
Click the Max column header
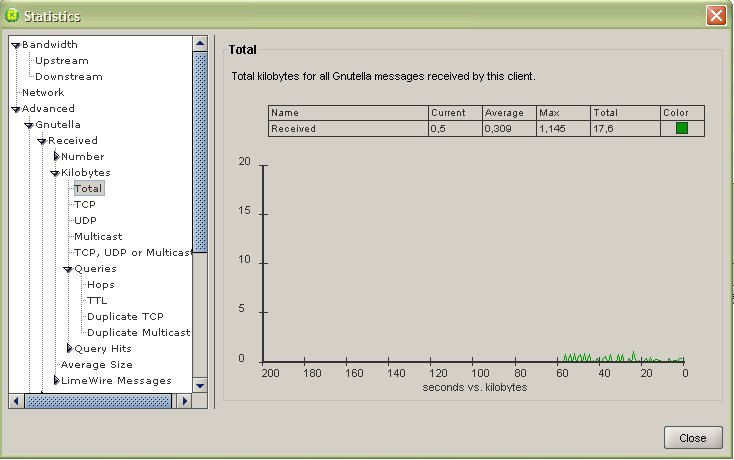click(564, 113)
